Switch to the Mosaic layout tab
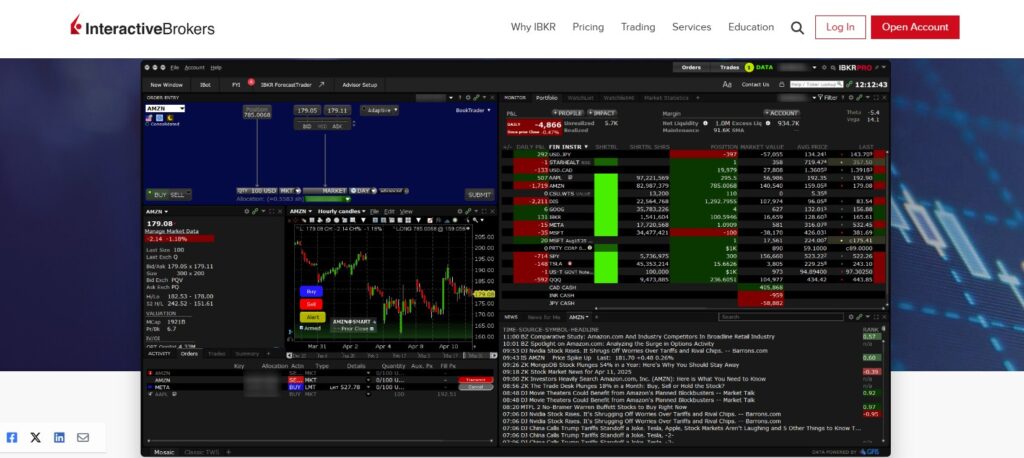Viewport: 1024px width, 458px height. pos(164,451)
